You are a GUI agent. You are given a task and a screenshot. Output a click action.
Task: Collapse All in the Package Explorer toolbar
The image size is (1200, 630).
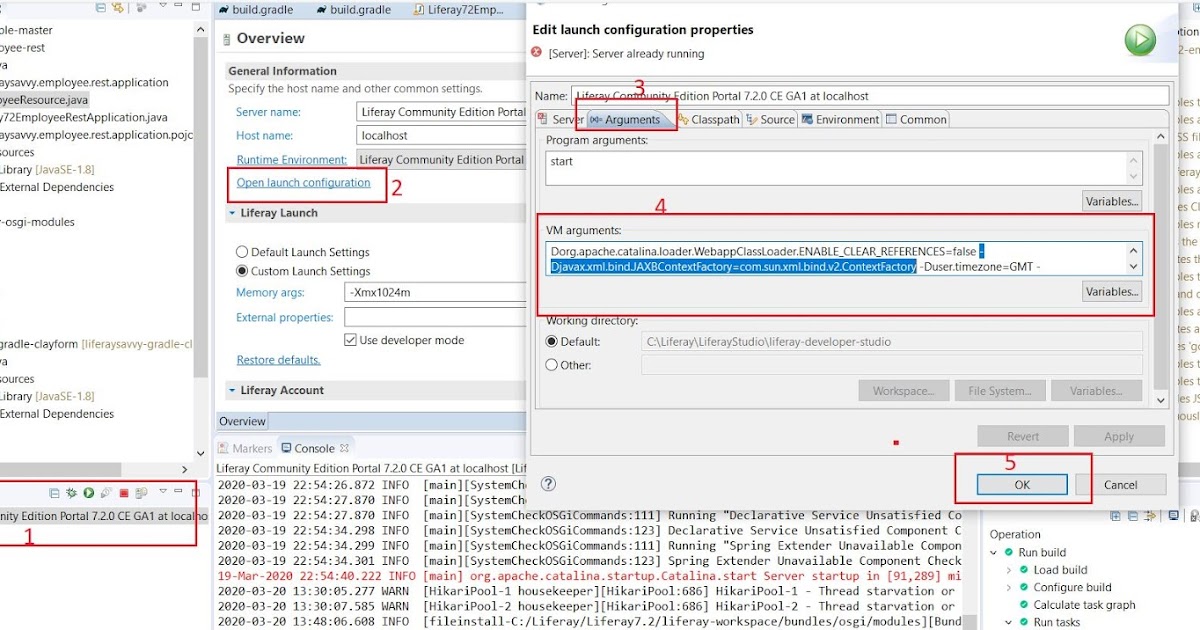coord(101,7)
